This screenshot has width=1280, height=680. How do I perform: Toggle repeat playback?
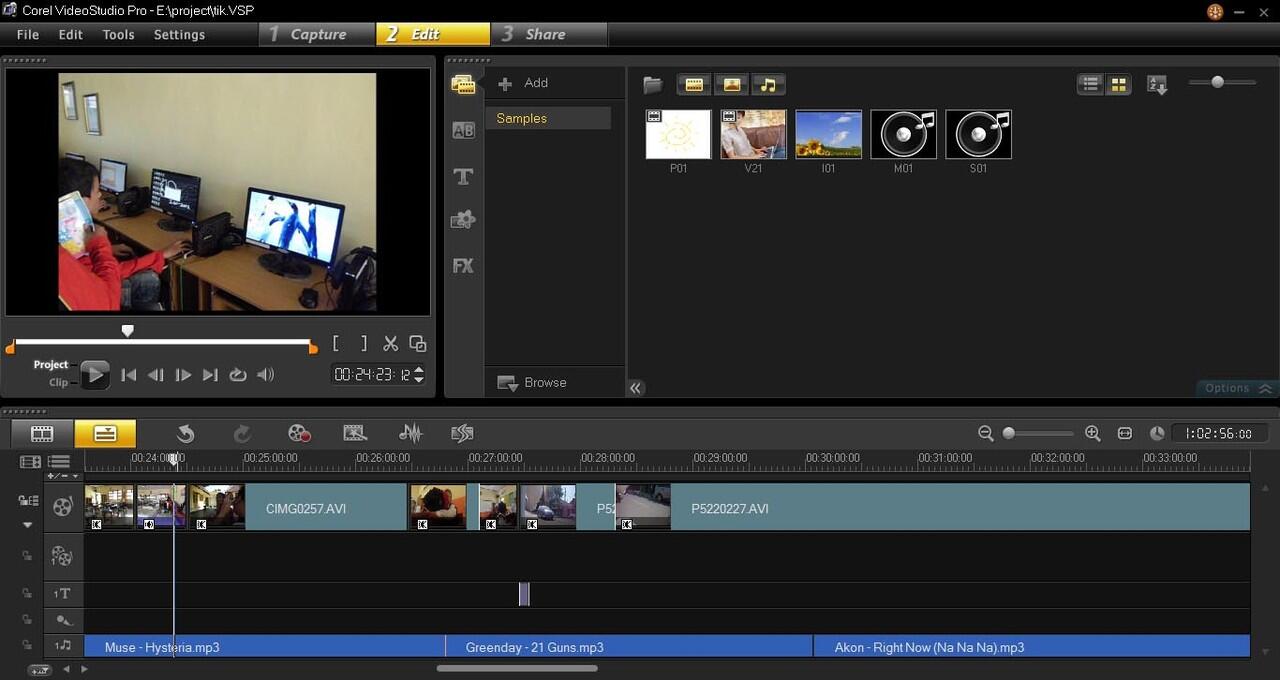point(237,375)
